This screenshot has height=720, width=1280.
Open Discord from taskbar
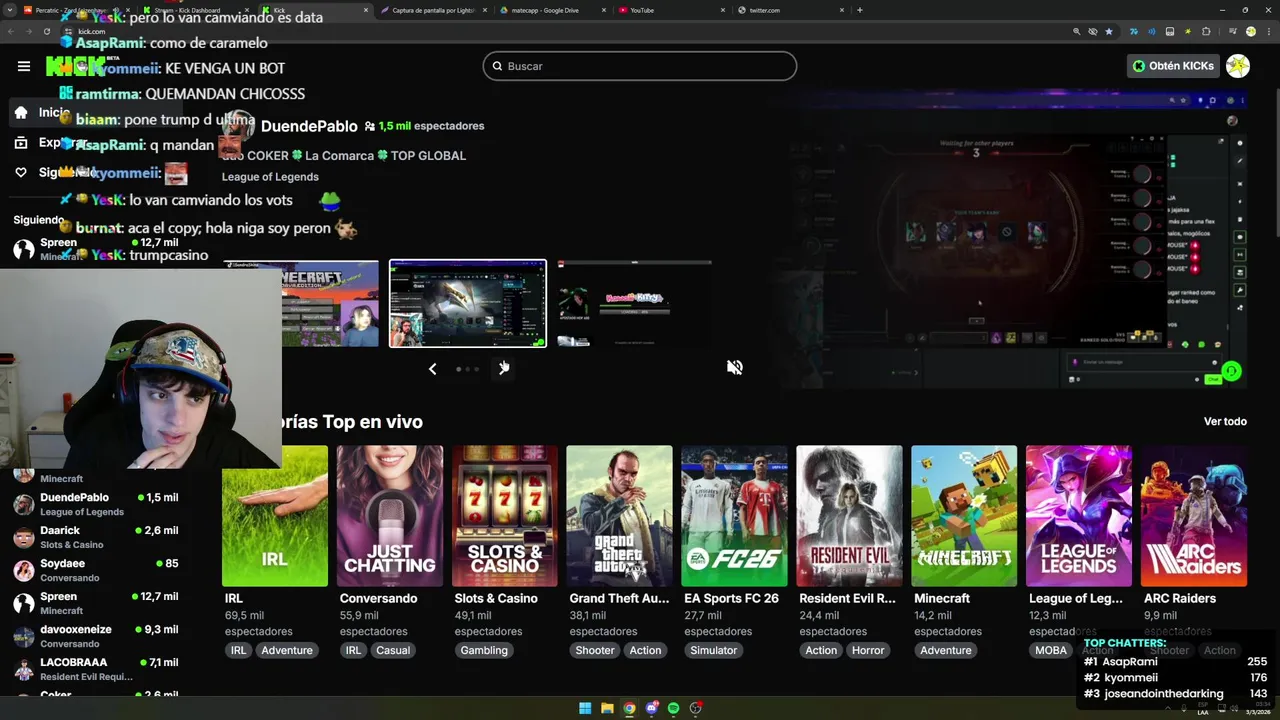click(651, 708)
